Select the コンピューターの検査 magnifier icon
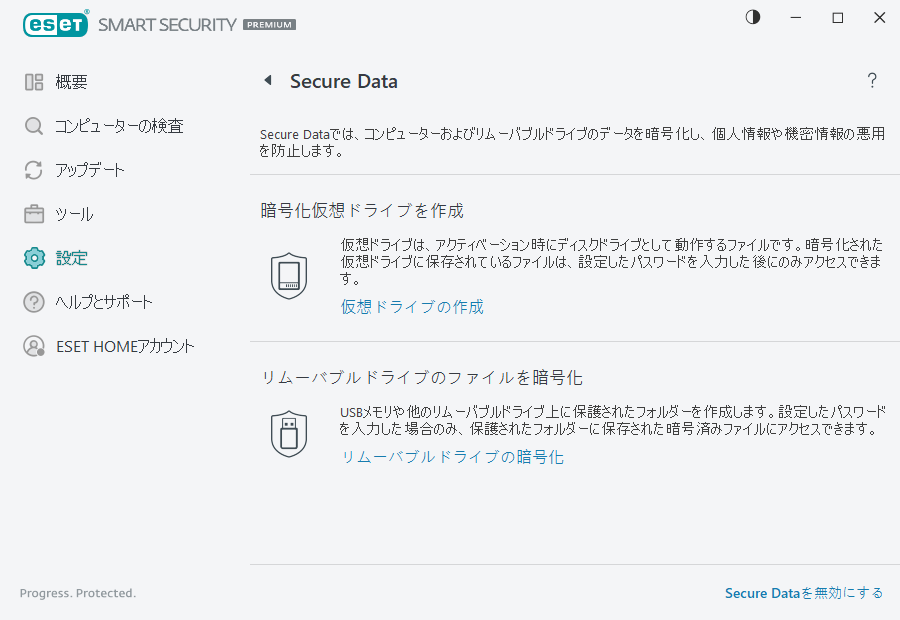 [33, 126]
